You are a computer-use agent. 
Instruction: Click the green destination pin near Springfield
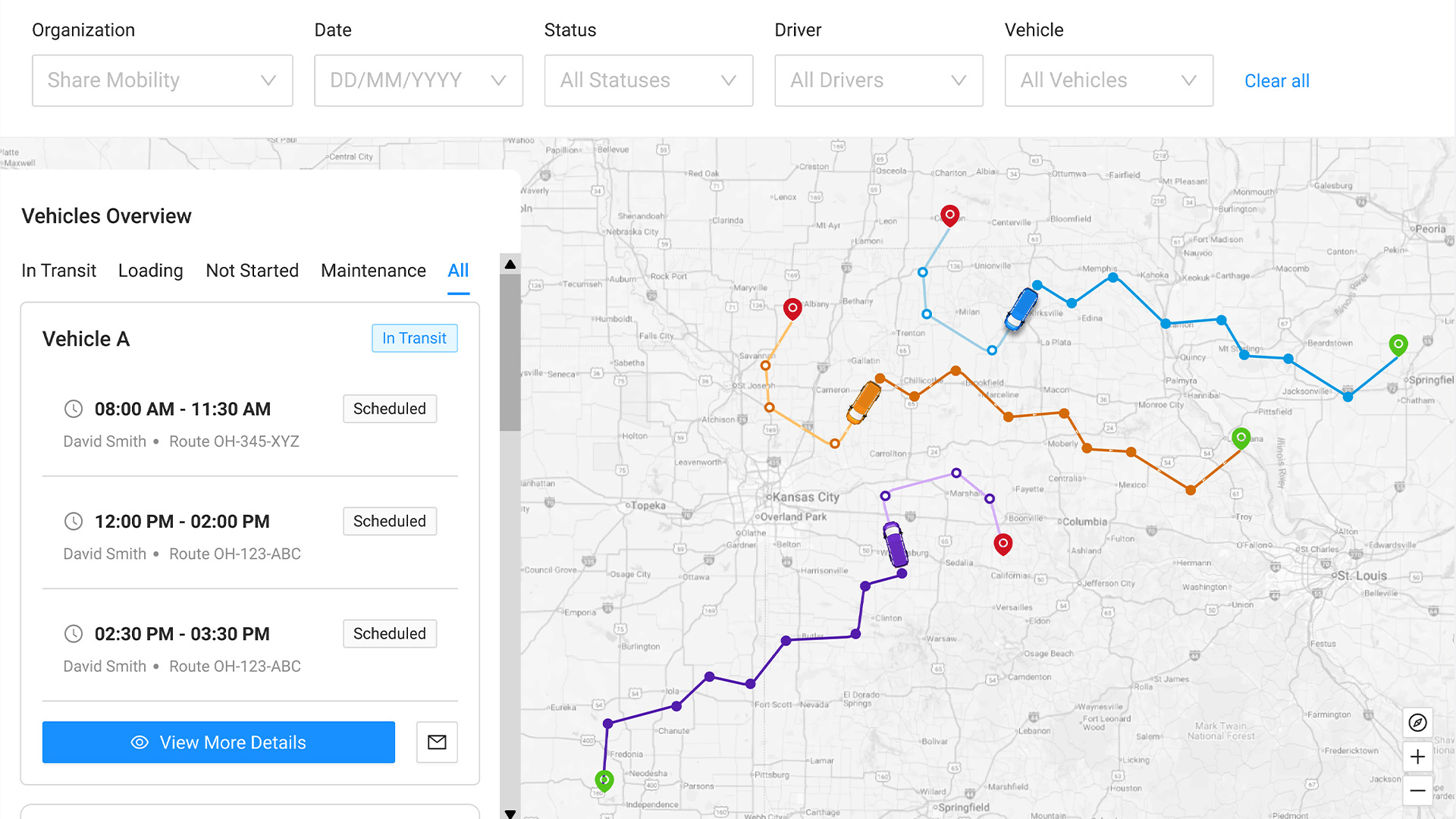click(x=1398, y=345)
